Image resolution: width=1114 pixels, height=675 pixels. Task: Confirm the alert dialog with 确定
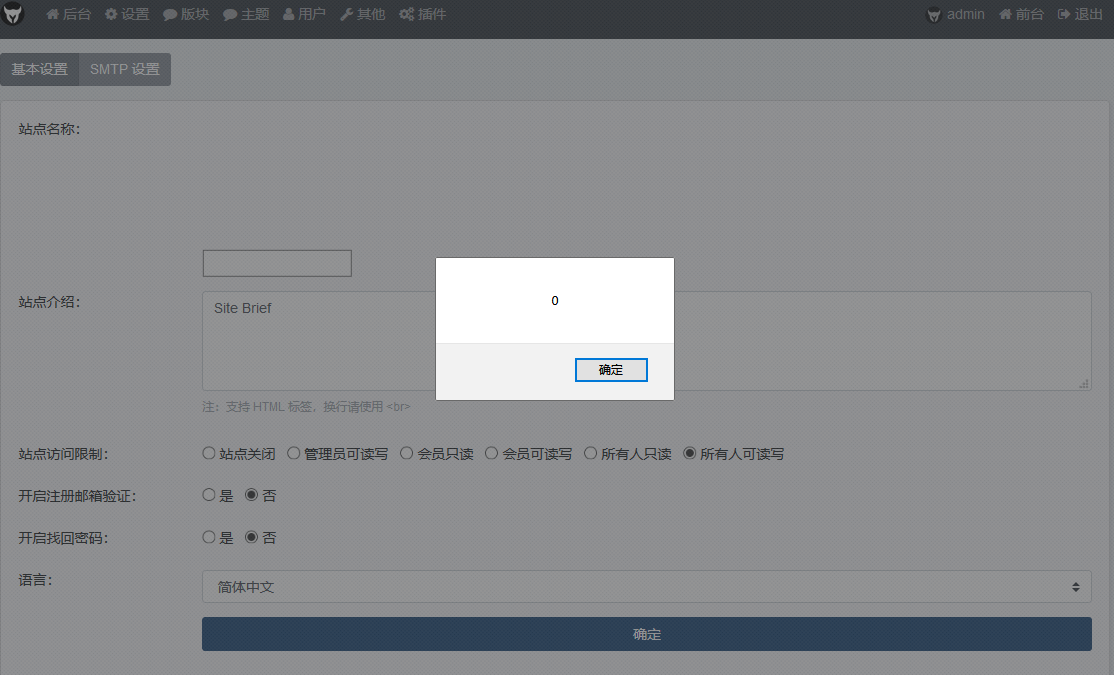click(x=611, y=369)
